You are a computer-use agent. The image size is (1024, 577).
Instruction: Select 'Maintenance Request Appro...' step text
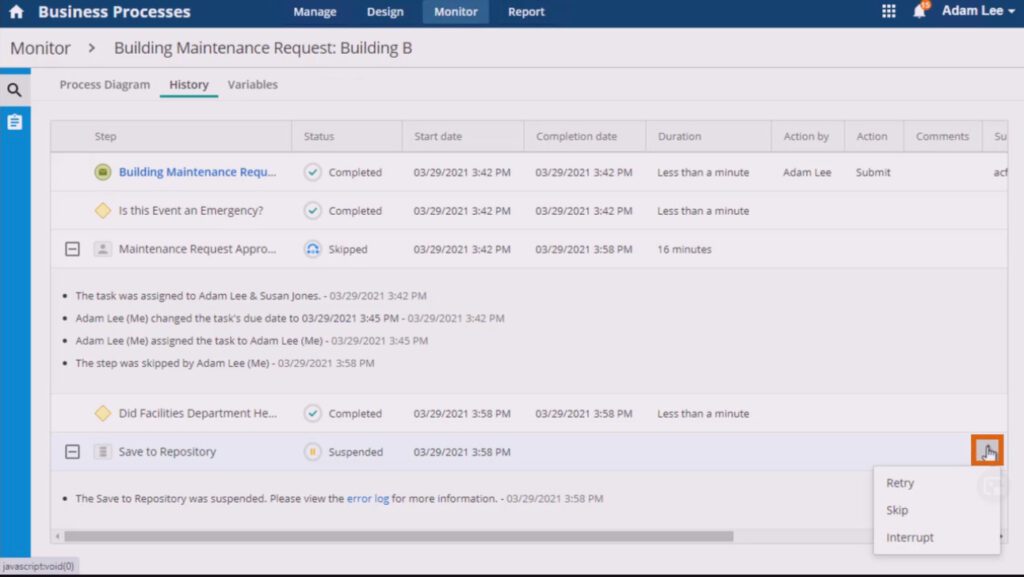[x=197, y=249]
